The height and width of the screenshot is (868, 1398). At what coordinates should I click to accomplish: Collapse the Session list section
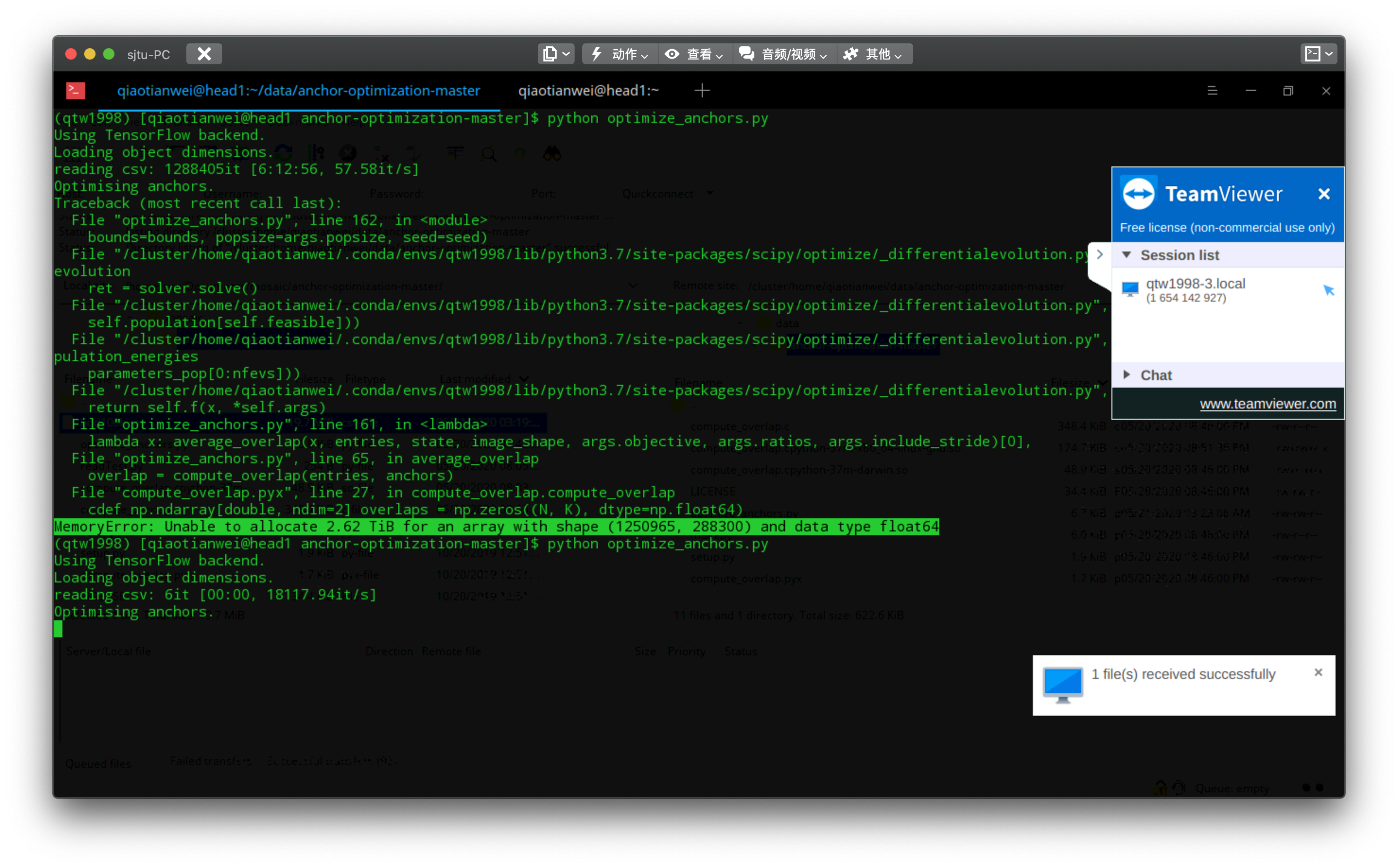[1127, 255]
